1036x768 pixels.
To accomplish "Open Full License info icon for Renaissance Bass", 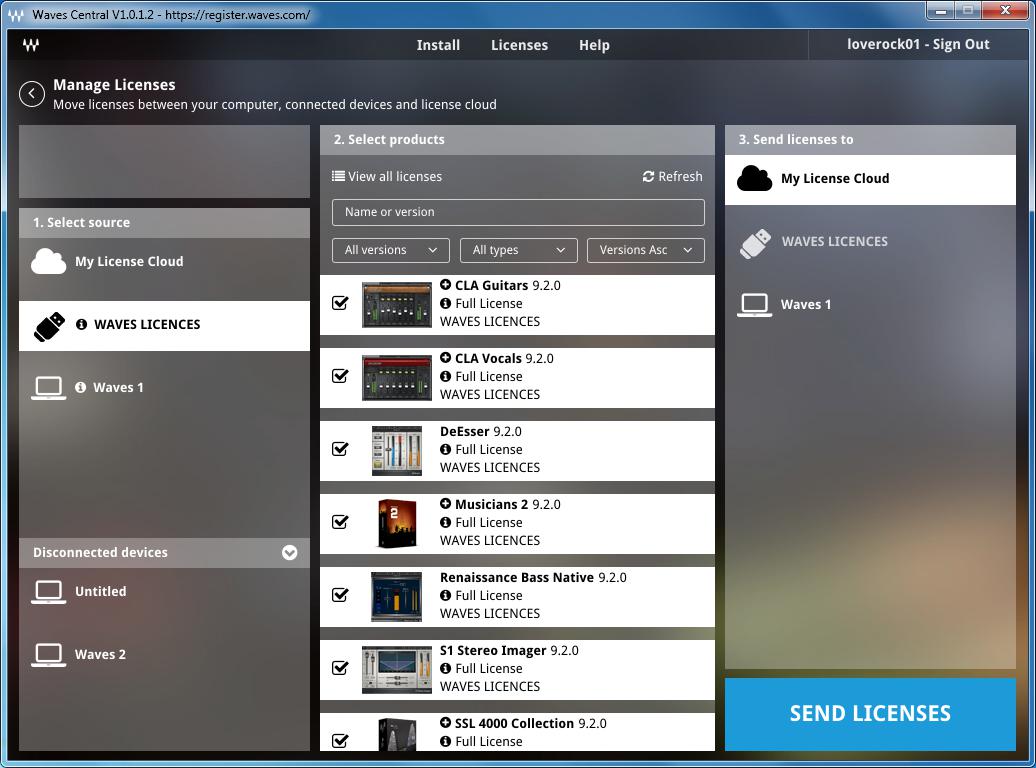I will point(445,595).
